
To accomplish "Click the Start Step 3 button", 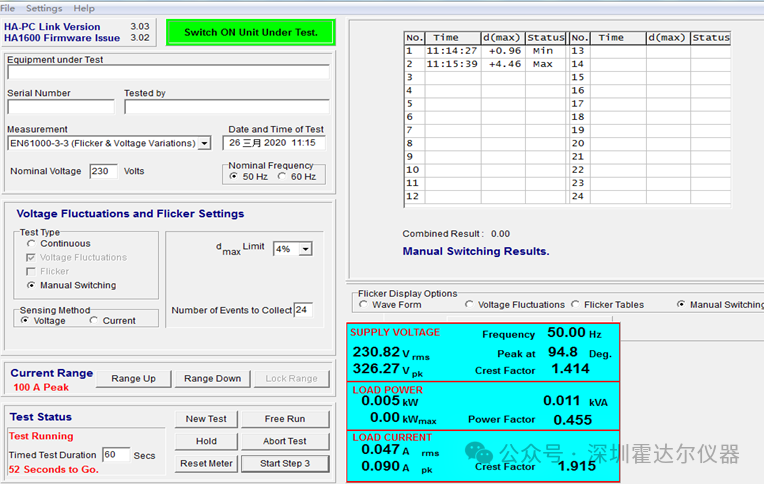I will pyautogui.click(x=285, y=463).
